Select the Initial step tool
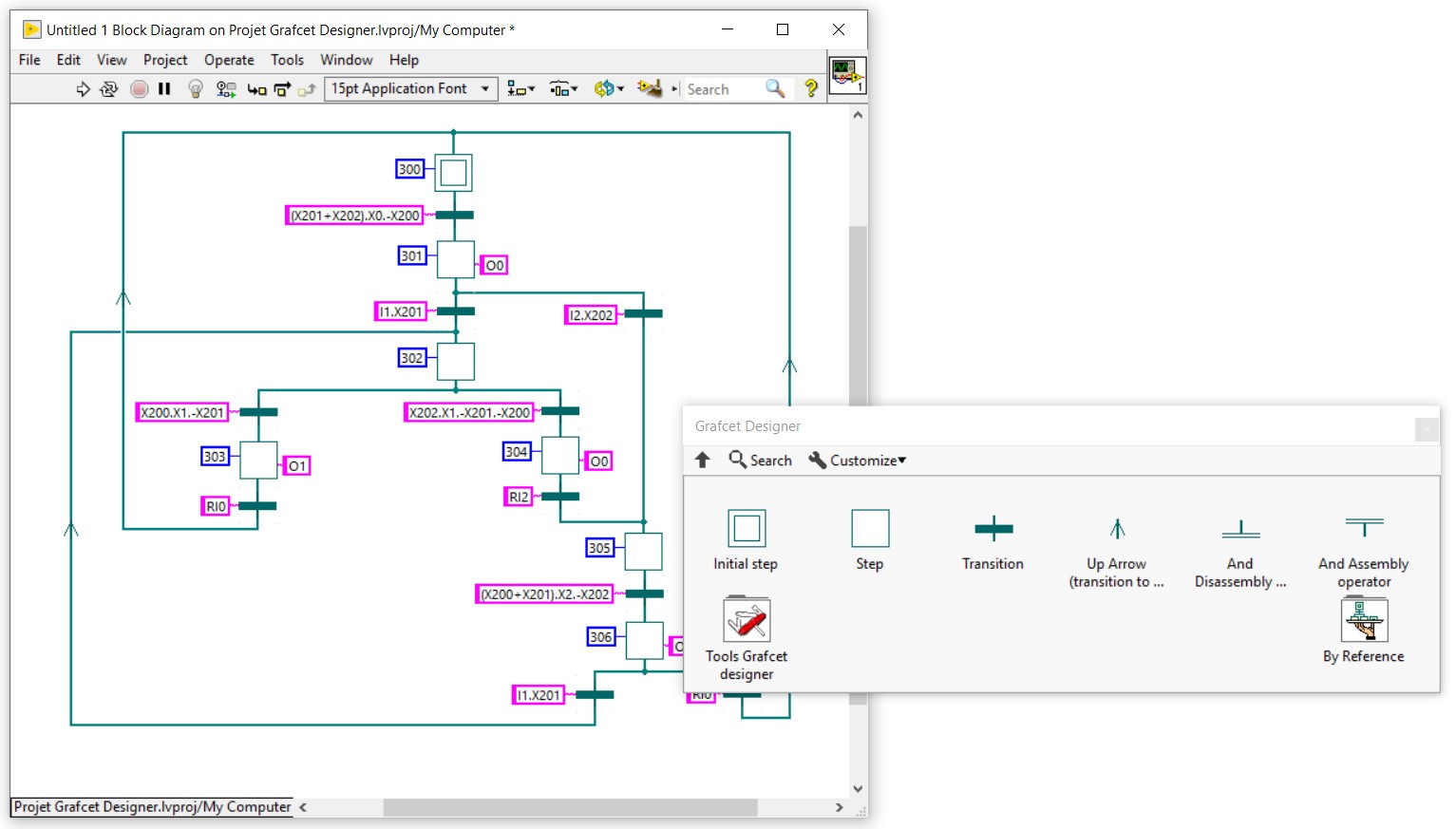The image size is (1456, 829). coord(746,528)
